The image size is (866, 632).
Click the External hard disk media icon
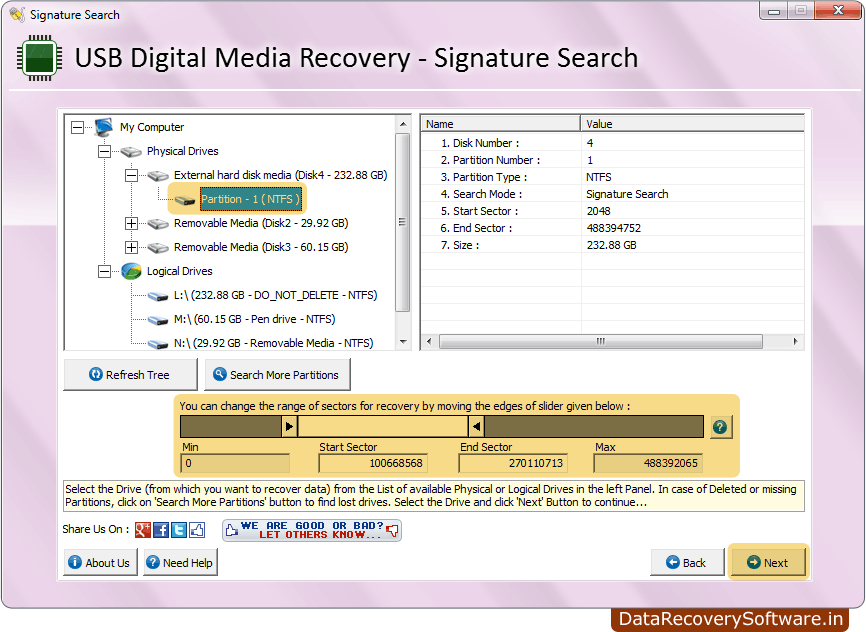[158, 176]
